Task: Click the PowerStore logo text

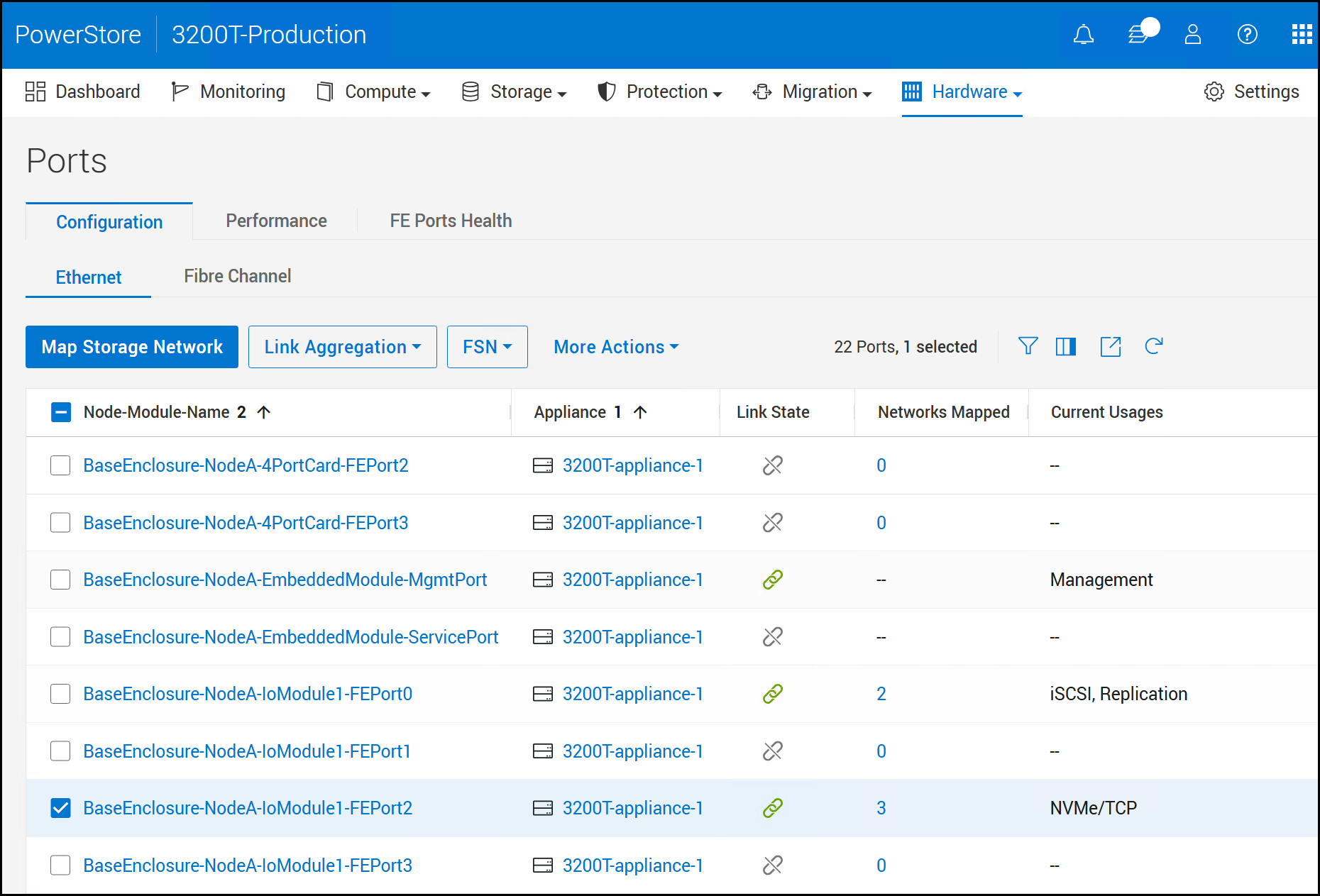Action: [78, 35]
